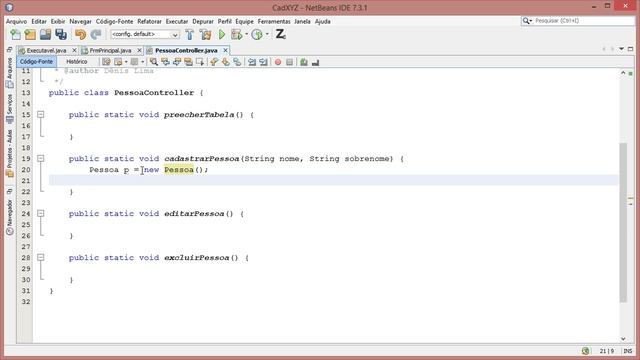Open the Projetos - Aulas side panel
Image resolution: width=640 pixels, height=360 pixels.
coord(9,153)
